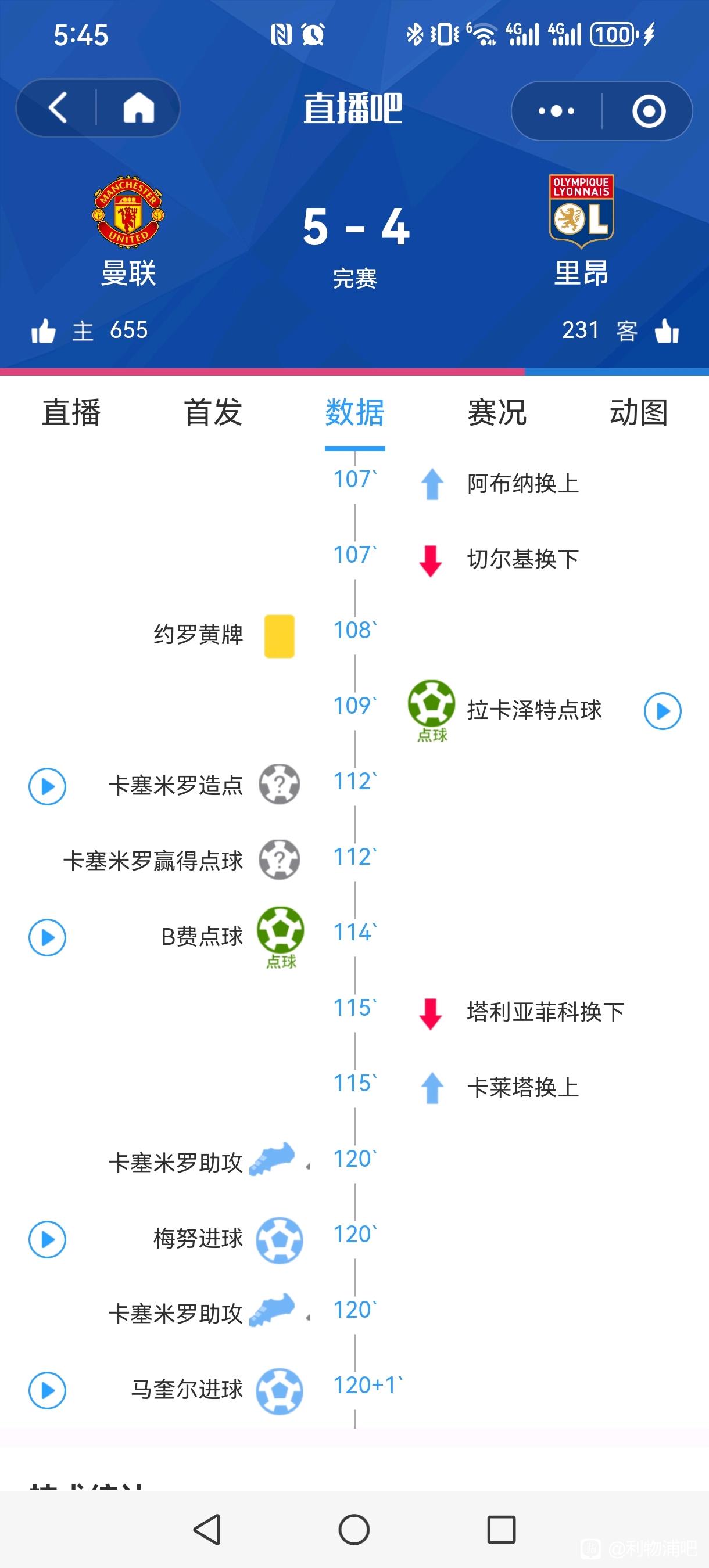
Task: Like the away team with thumbs-up
Action: click(x=667, y=331)
